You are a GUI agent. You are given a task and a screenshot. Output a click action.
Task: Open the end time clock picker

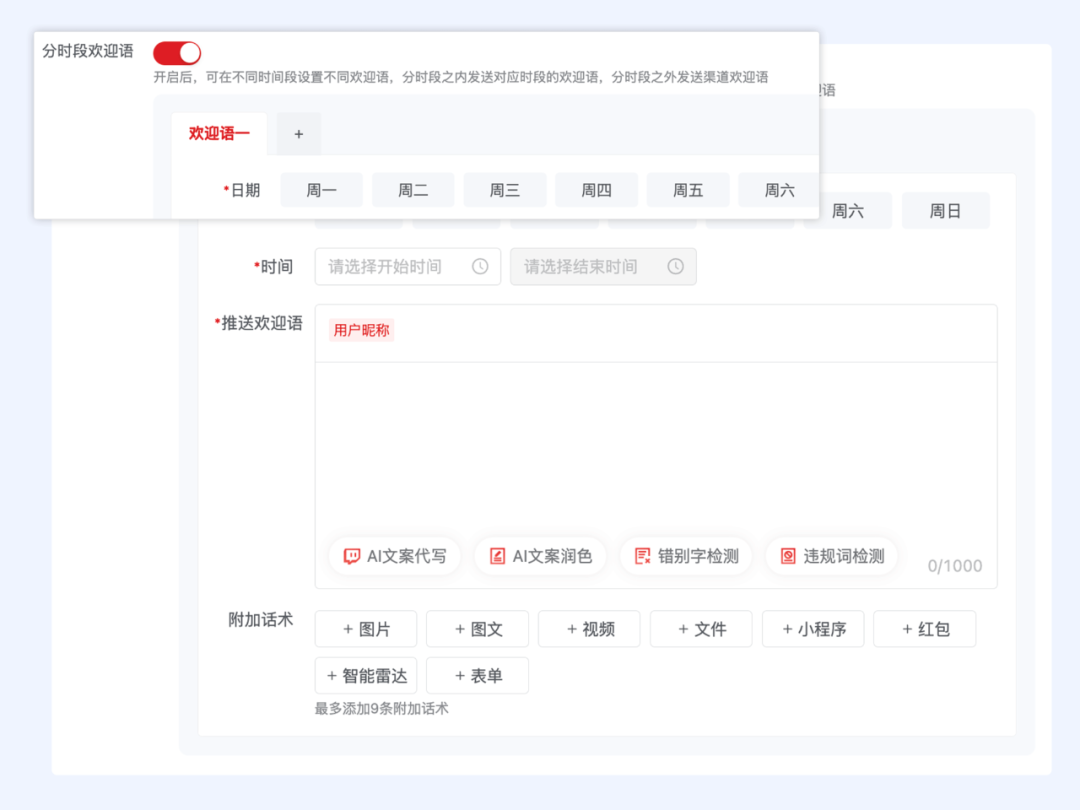(x=676, y=266)
